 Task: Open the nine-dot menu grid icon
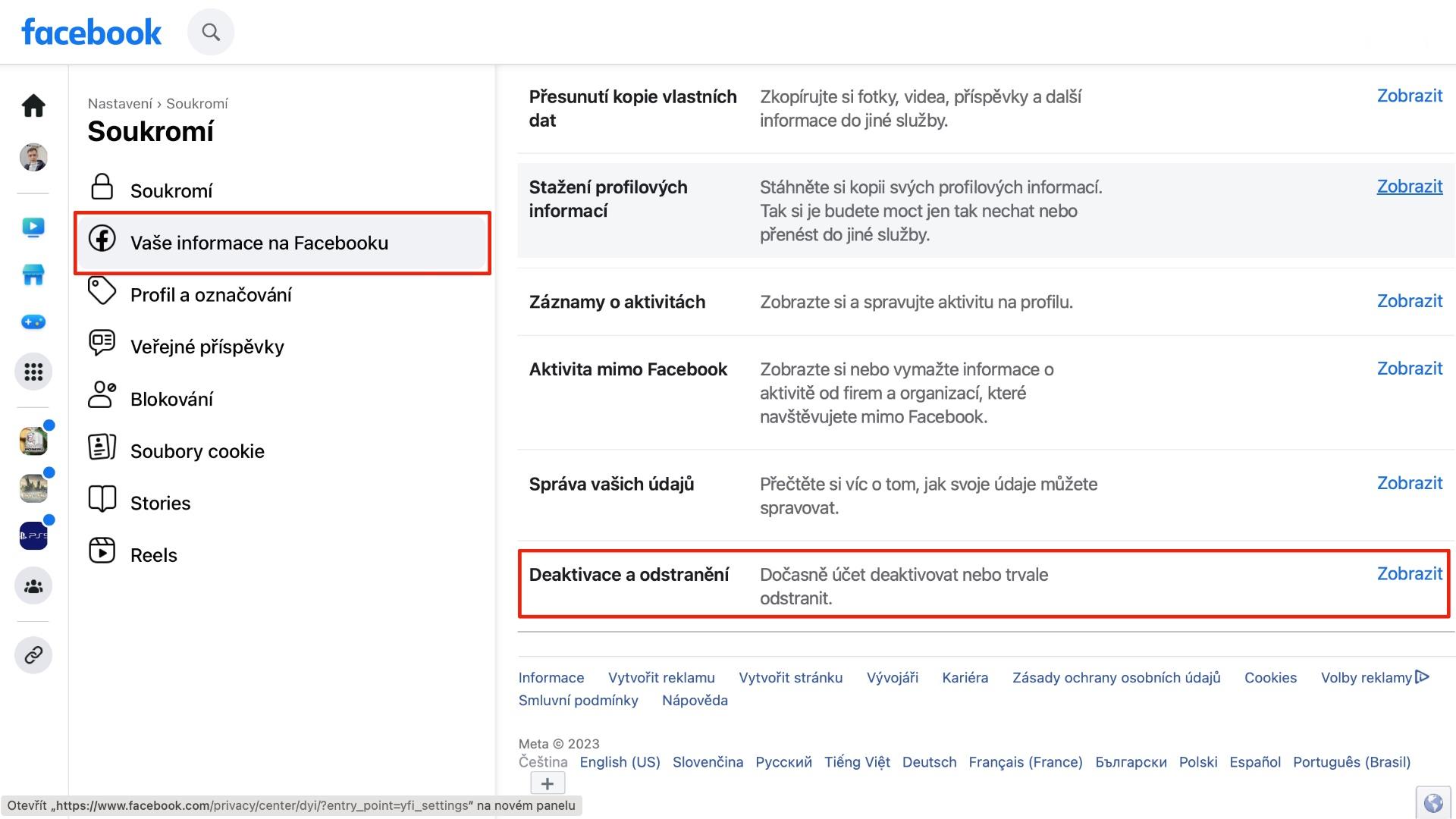point(33,372)
